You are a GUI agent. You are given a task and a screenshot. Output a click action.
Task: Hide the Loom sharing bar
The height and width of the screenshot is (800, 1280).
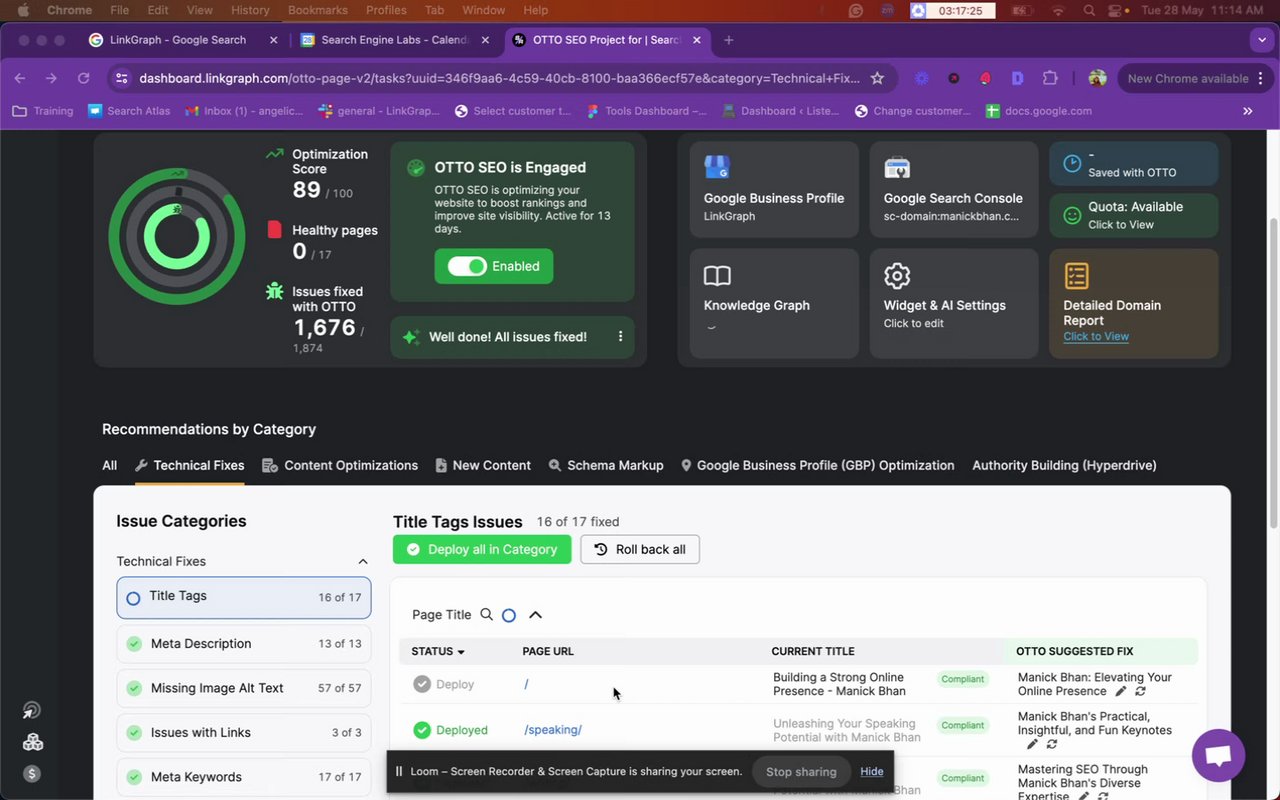tap(872, 771)
